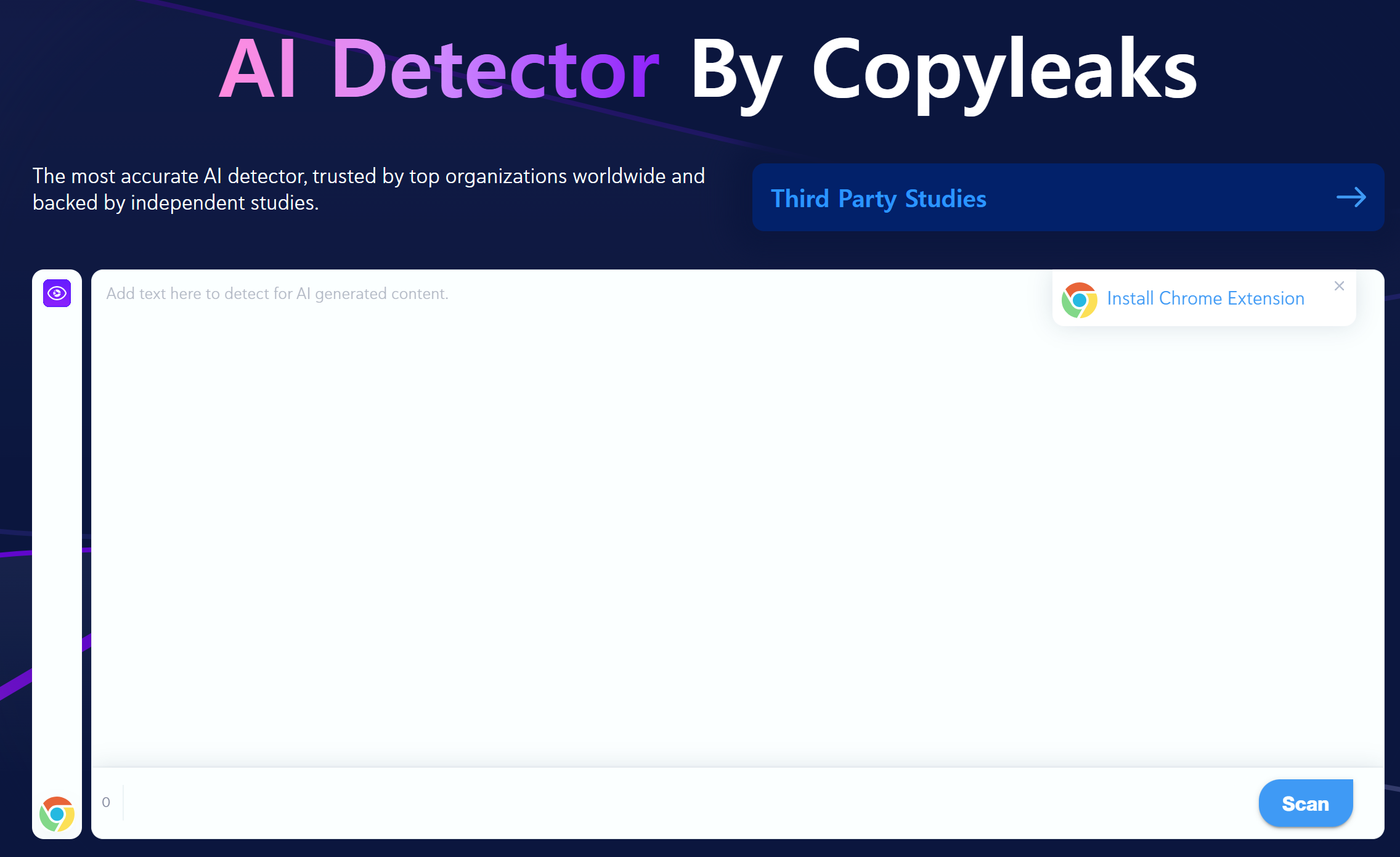
Task: Click the purple eye AI detector icon
Action: 57,293
